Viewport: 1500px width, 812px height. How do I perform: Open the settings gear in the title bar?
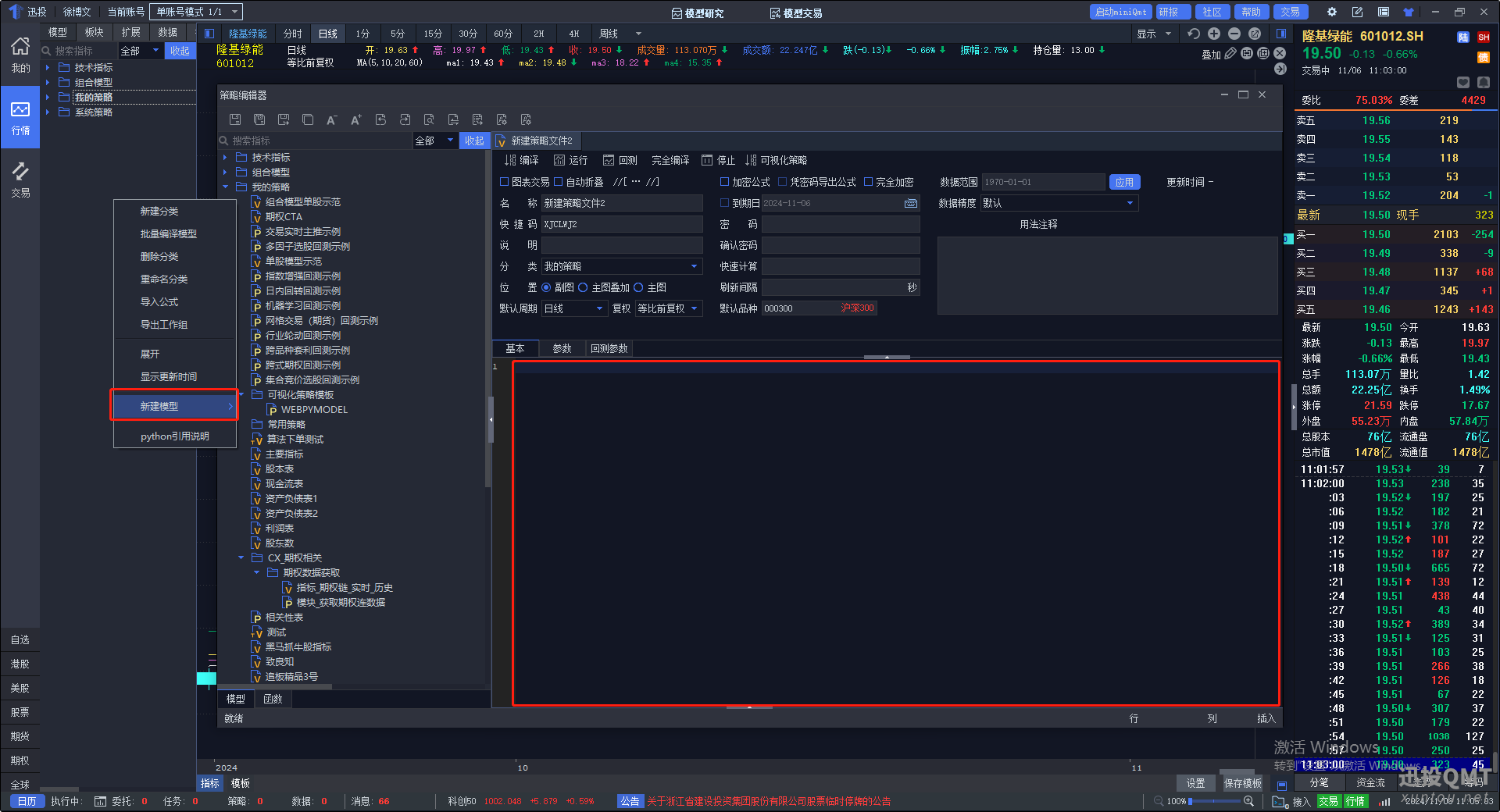click(1332, 12)
